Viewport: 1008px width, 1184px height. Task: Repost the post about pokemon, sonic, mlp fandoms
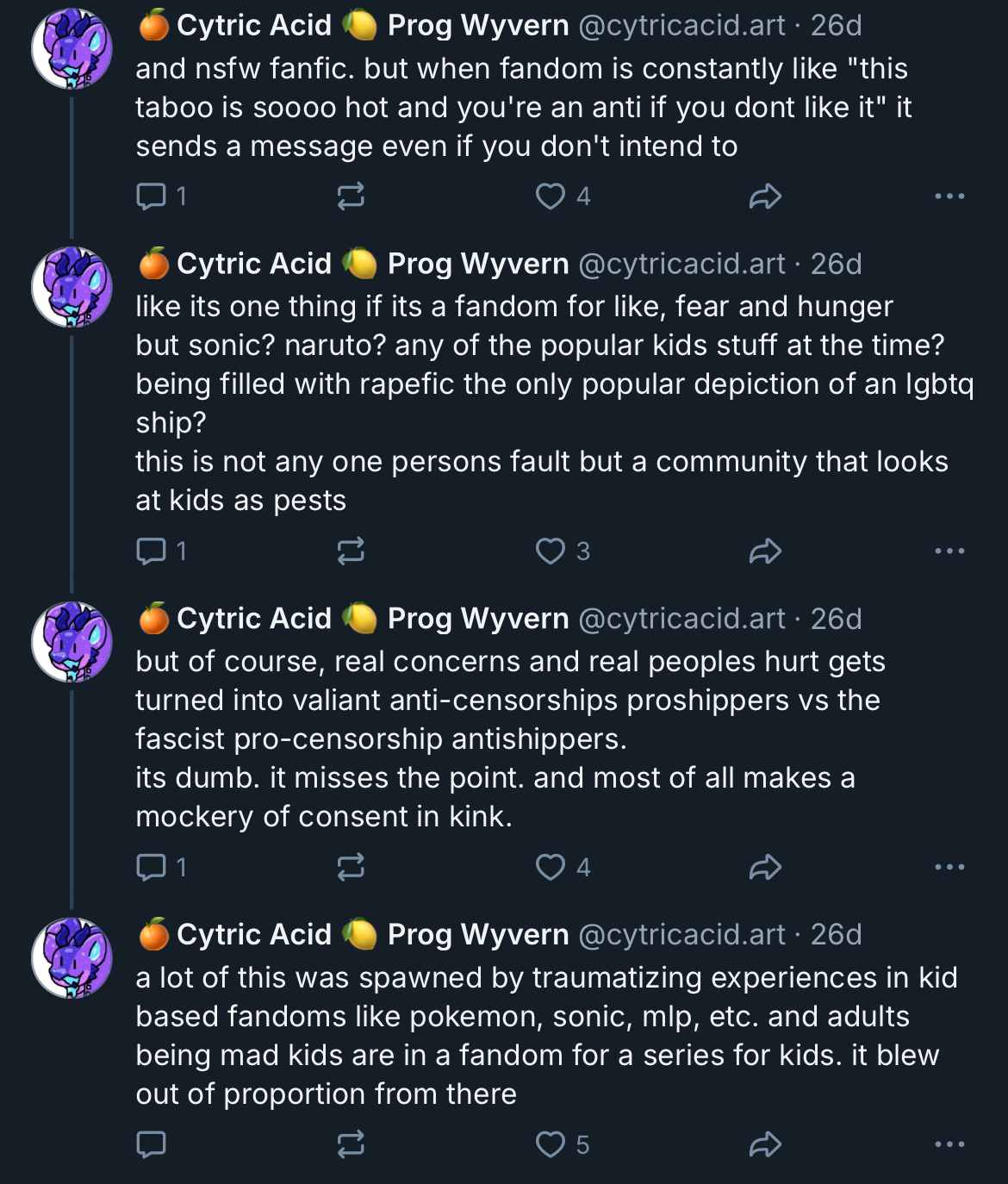click(351, 1144)
